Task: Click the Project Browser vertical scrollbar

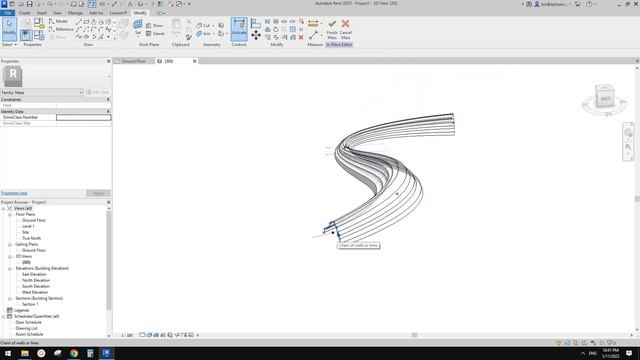Action: pyautogui.click(x=109, y=261)
